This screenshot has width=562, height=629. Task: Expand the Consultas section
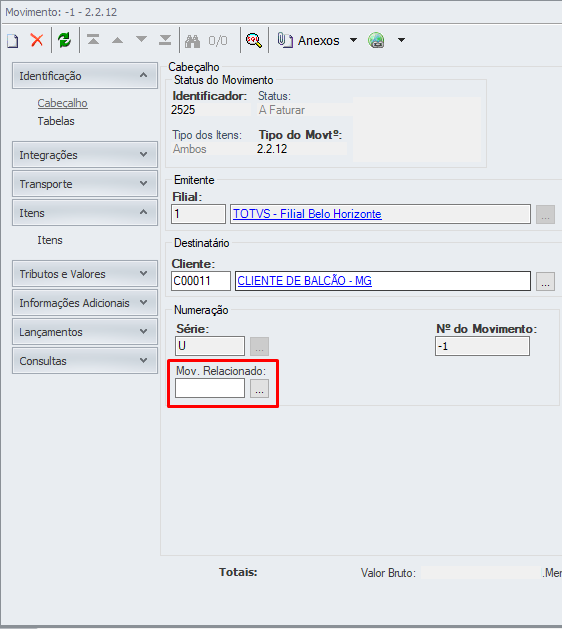(85, 361)
